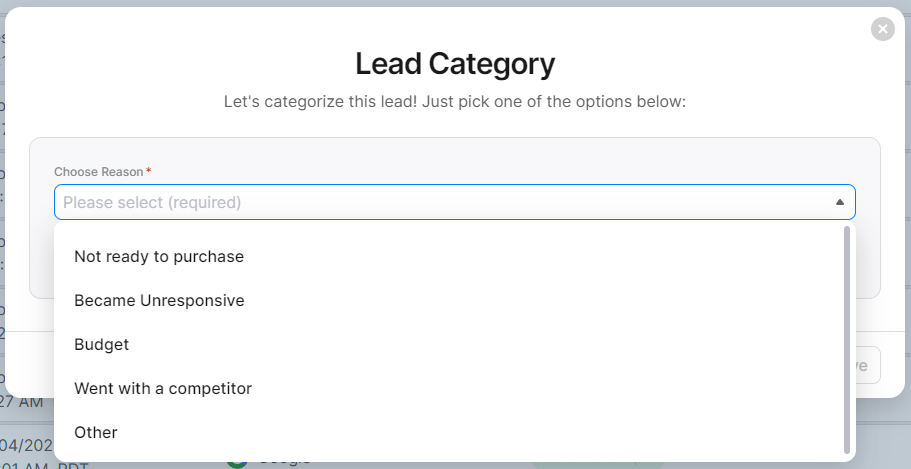Viewport: 911px width, 469px height.
Task: Click the "04/202" date in background row
Action: click(22, 444)
